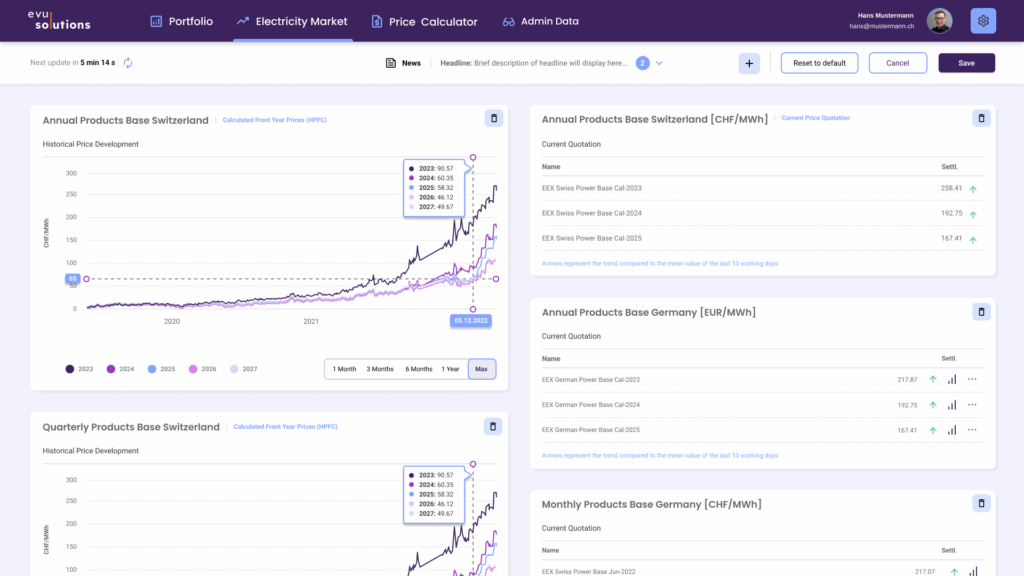Expand the news headlines dropdown chevron
Viewport: 1024px width, 576px height.
pos(659,63)
